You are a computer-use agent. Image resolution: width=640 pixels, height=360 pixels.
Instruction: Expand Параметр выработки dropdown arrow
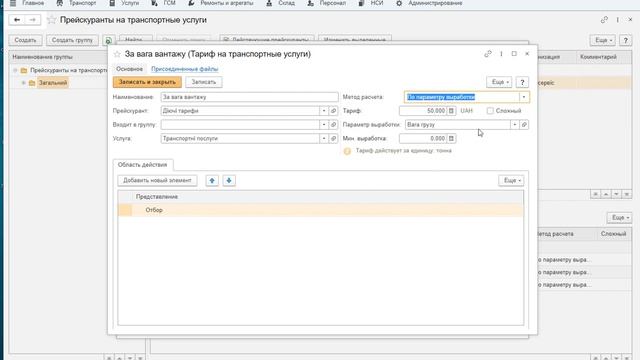pos(515,124)
